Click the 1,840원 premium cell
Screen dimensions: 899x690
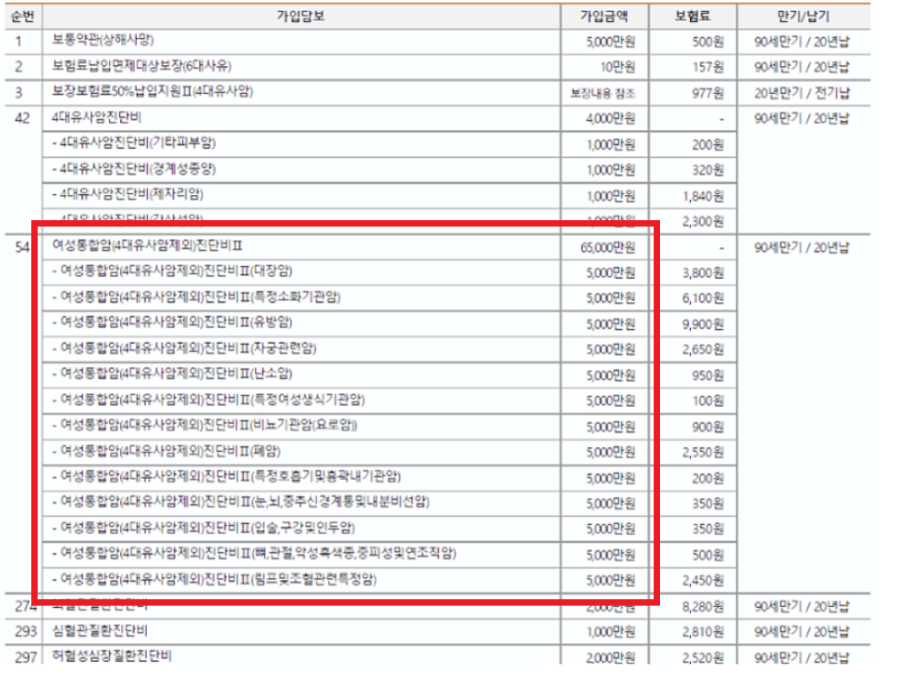[703, 196]
